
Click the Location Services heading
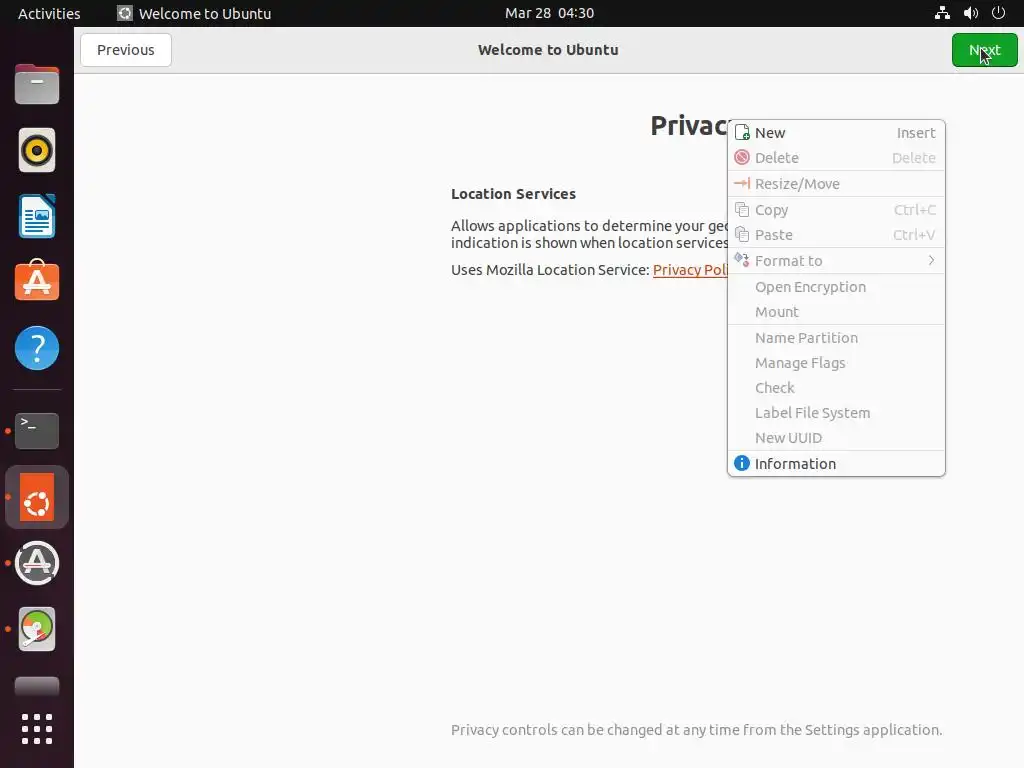pos(513,194)
